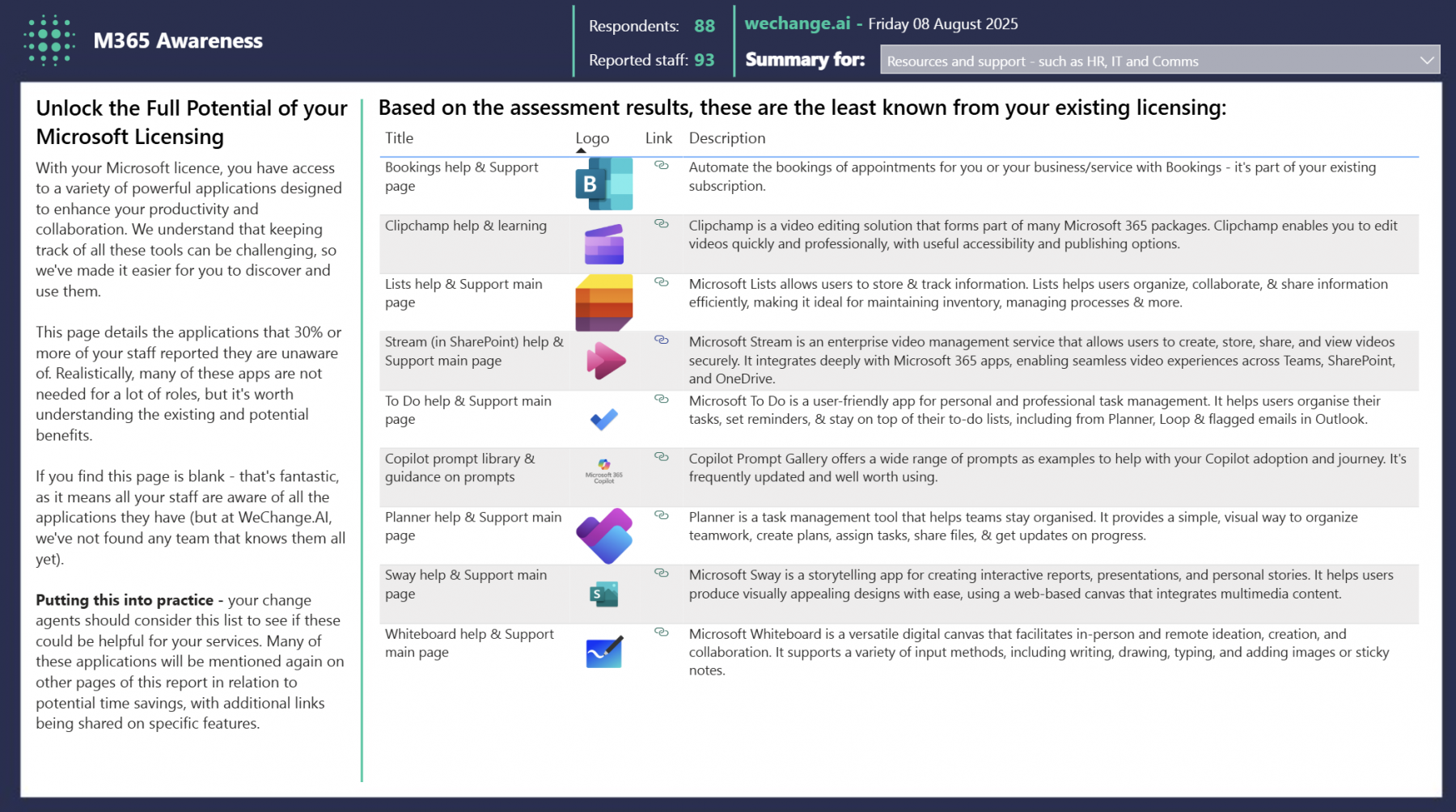Open the Clipchamp help link icon
The image size is (1456, 812).
661,224
